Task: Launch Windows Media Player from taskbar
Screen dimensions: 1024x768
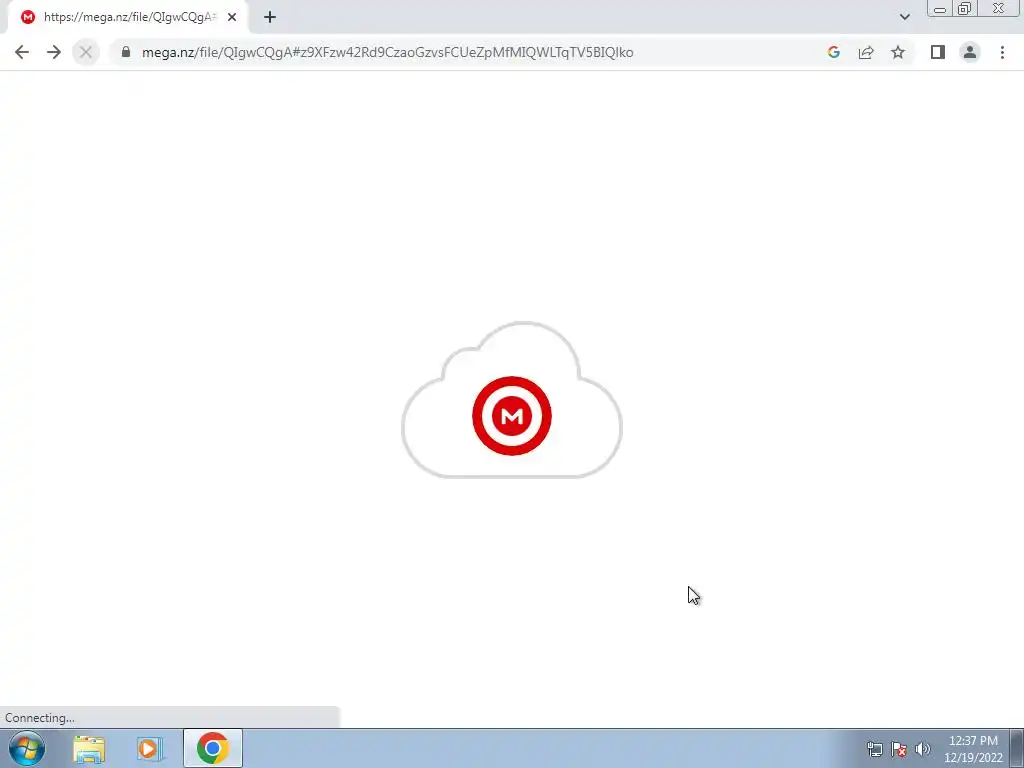Action: (149, 749)
